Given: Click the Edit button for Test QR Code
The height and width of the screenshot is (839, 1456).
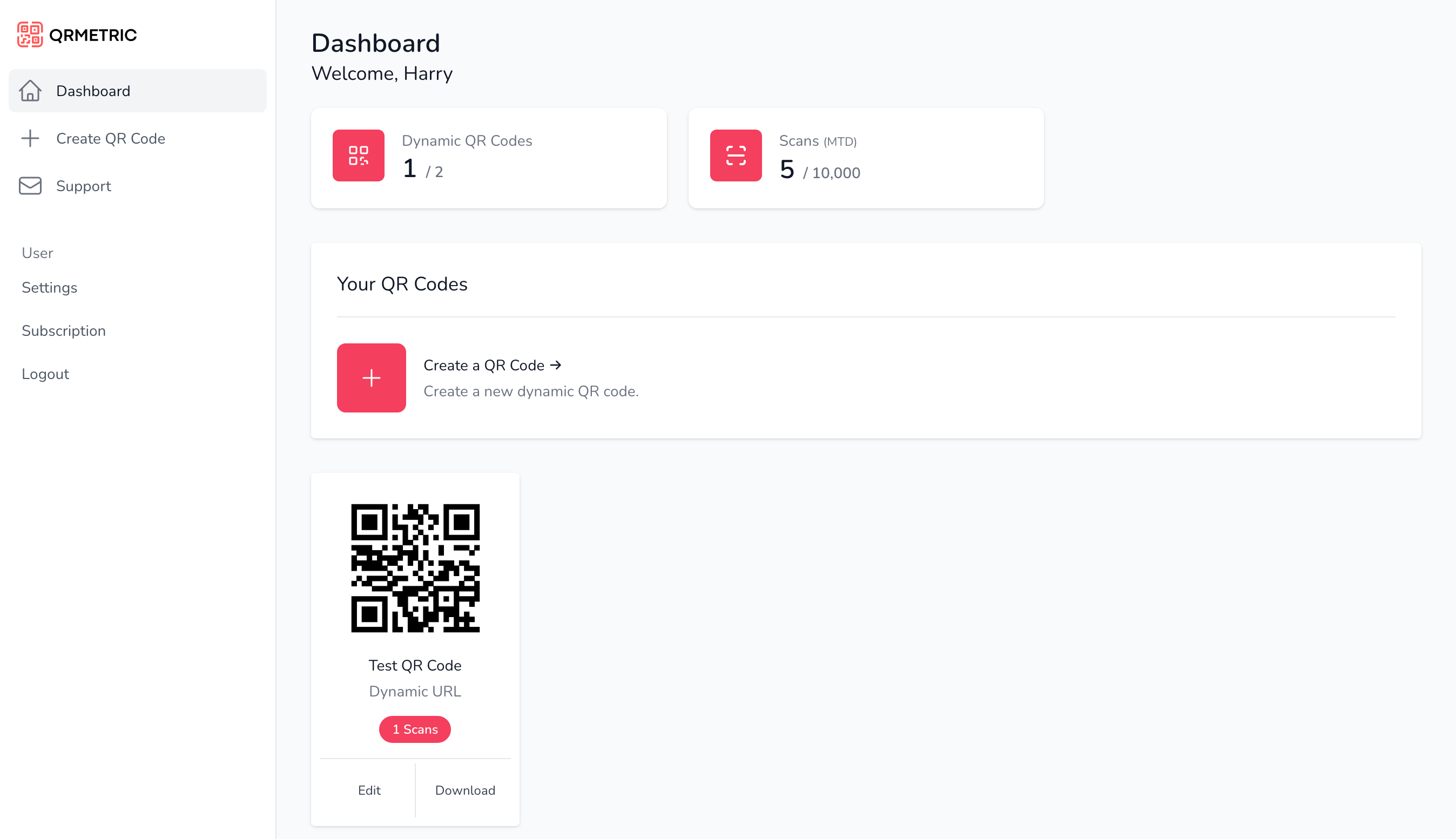Looking at the screenshot, I should 368,789.
